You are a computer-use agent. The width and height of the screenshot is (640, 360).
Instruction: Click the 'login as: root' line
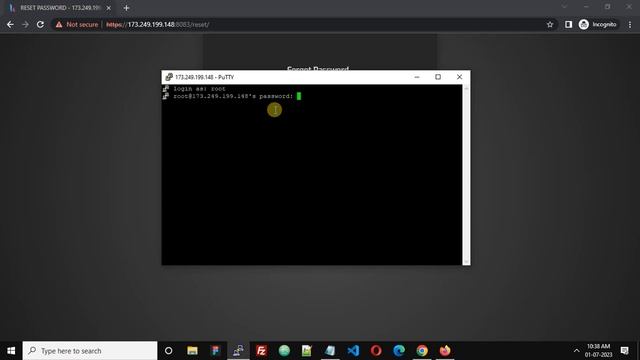click(199, 89)
